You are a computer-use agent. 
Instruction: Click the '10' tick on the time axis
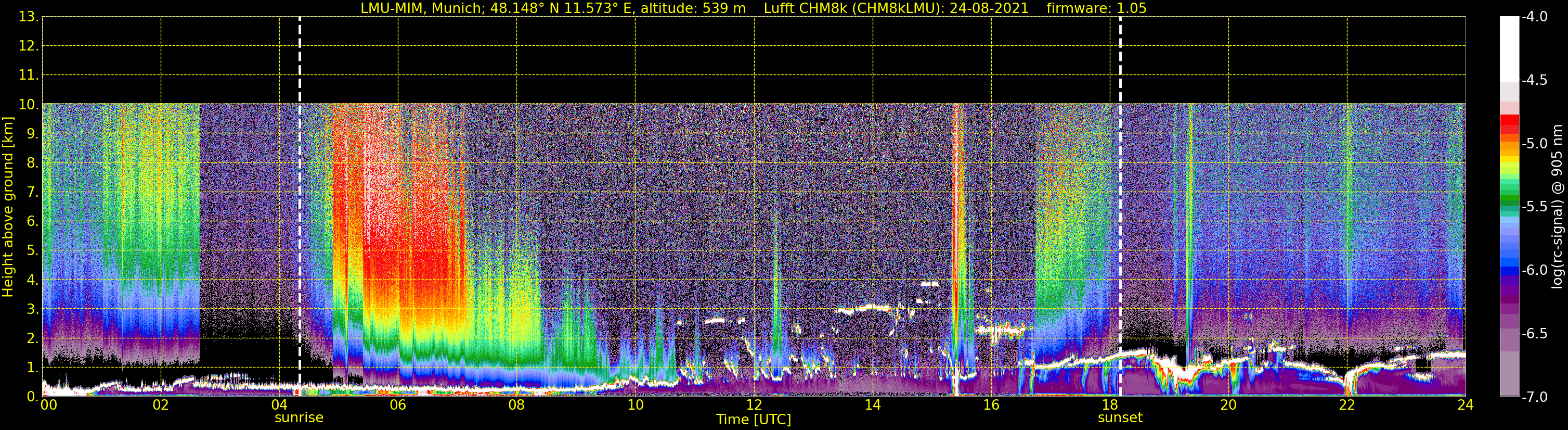(636, 405)
